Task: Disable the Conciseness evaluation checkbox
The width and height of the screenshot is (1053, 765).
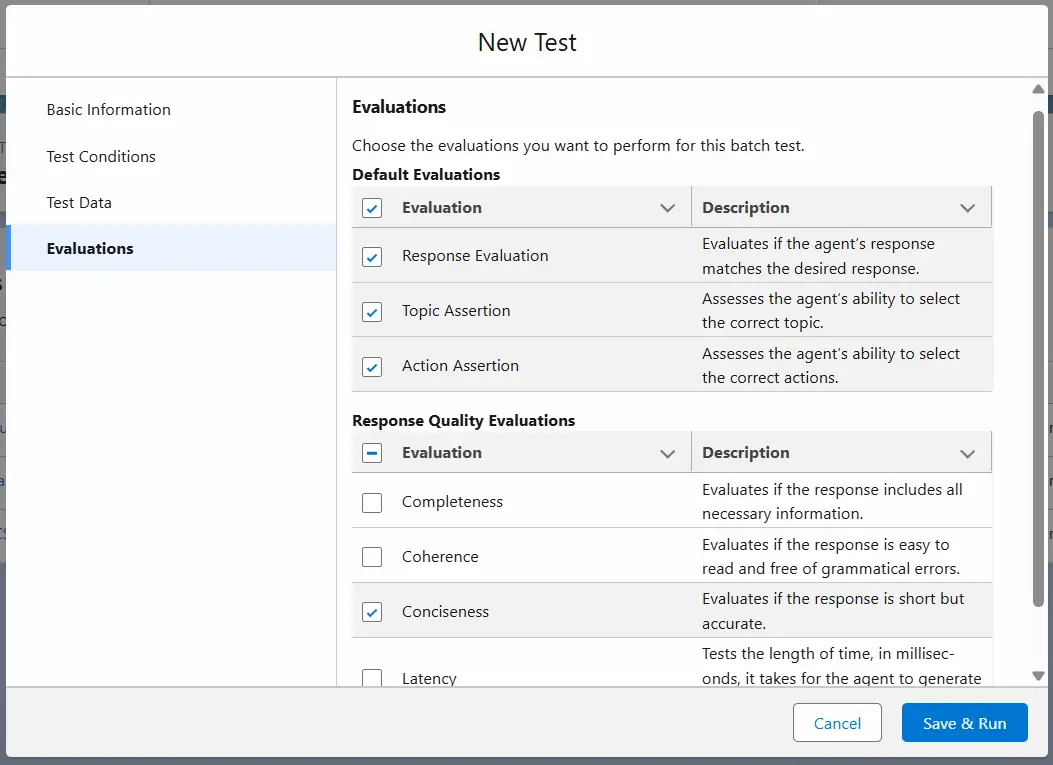Action: point(372,612)
